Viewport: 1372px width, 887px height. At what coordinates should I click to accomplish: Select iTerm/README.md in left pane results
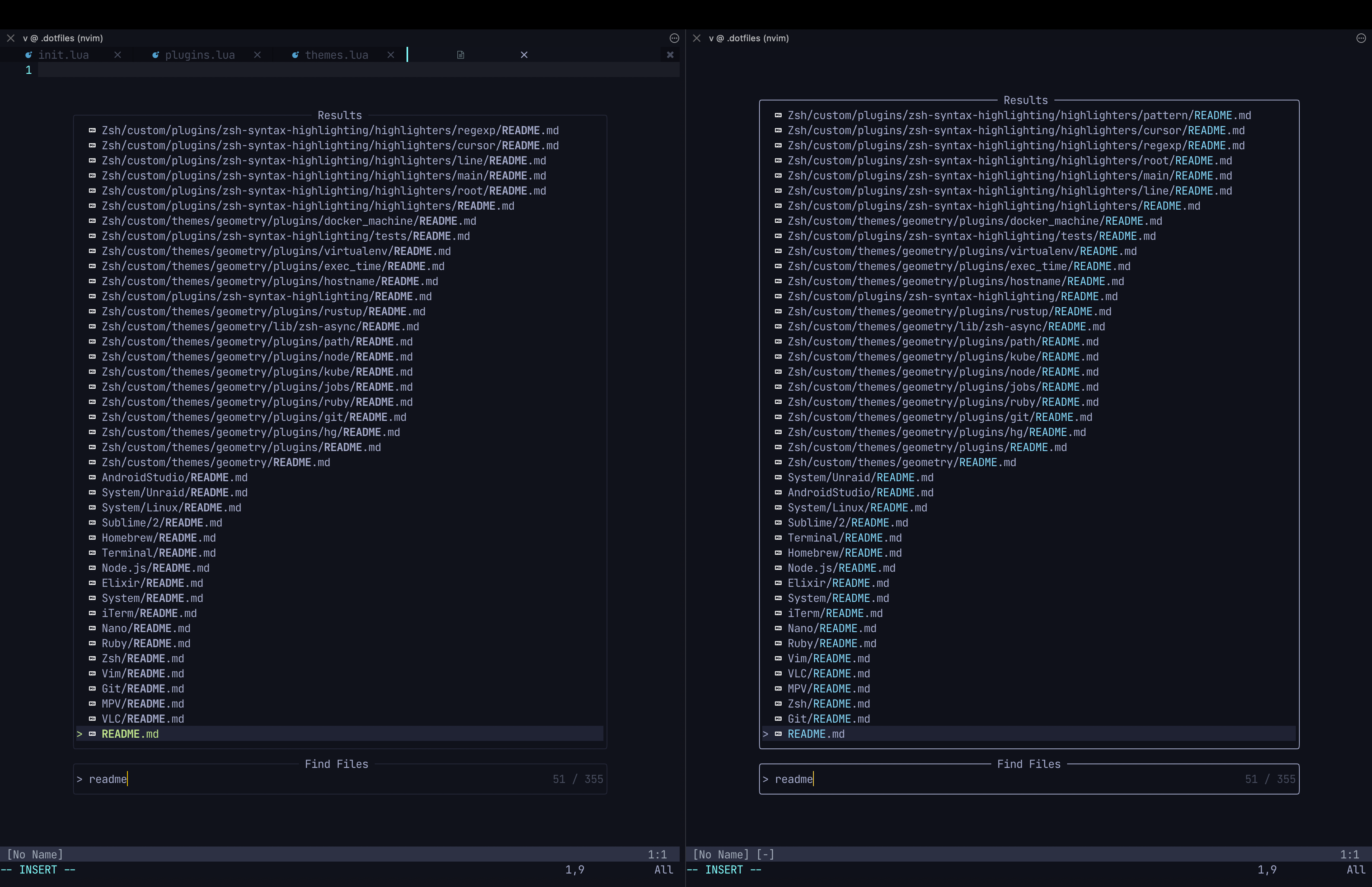tap(149, 613)
